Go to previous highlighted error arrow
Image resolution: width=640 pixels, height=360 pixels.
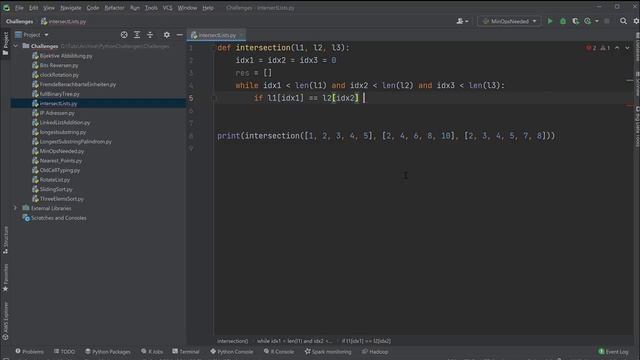click(617, 48)
